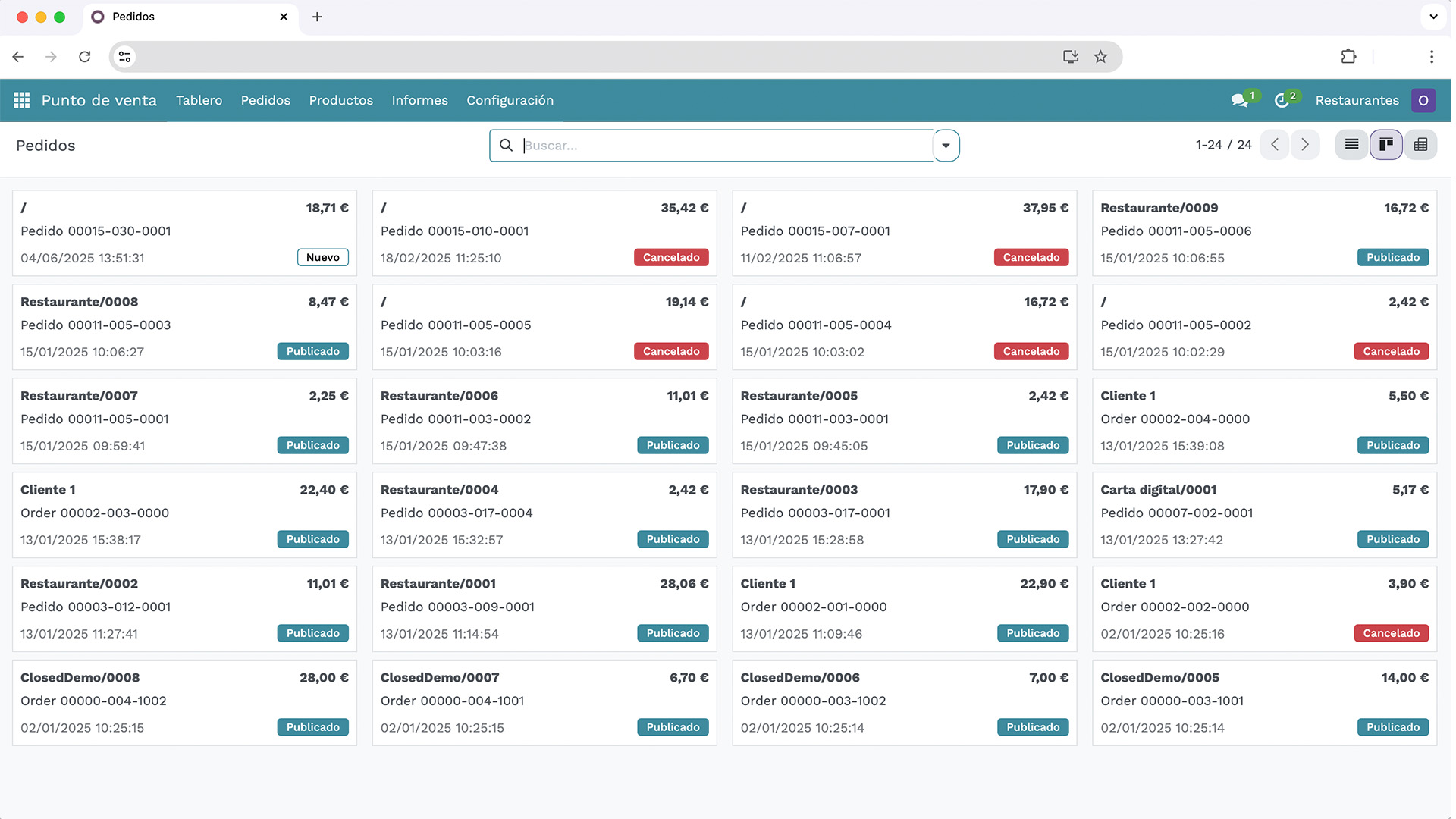Viewport: 1456px width, 819px height.
Task: Open the activities clock icon
Action: [x=1282, y=100]
